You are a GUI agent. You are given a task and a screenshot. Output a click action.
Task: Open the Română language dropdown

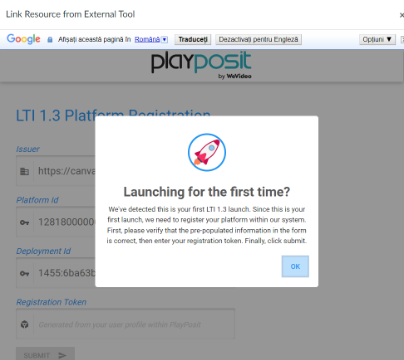click(x=151, y=39)
